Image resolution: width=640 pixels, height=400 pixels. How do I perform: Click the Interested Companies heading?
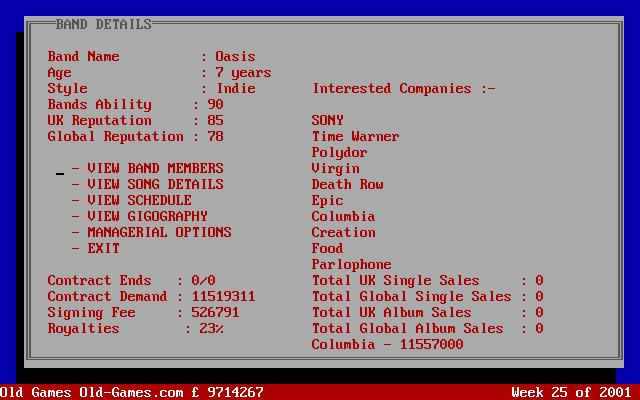click(404, 89)
